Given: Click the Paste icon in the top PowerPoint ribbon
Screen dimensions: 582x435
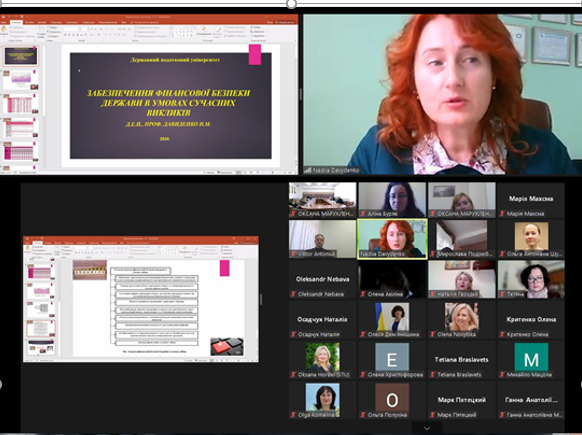Looking at the screenshot, I should tap(4, 30).
